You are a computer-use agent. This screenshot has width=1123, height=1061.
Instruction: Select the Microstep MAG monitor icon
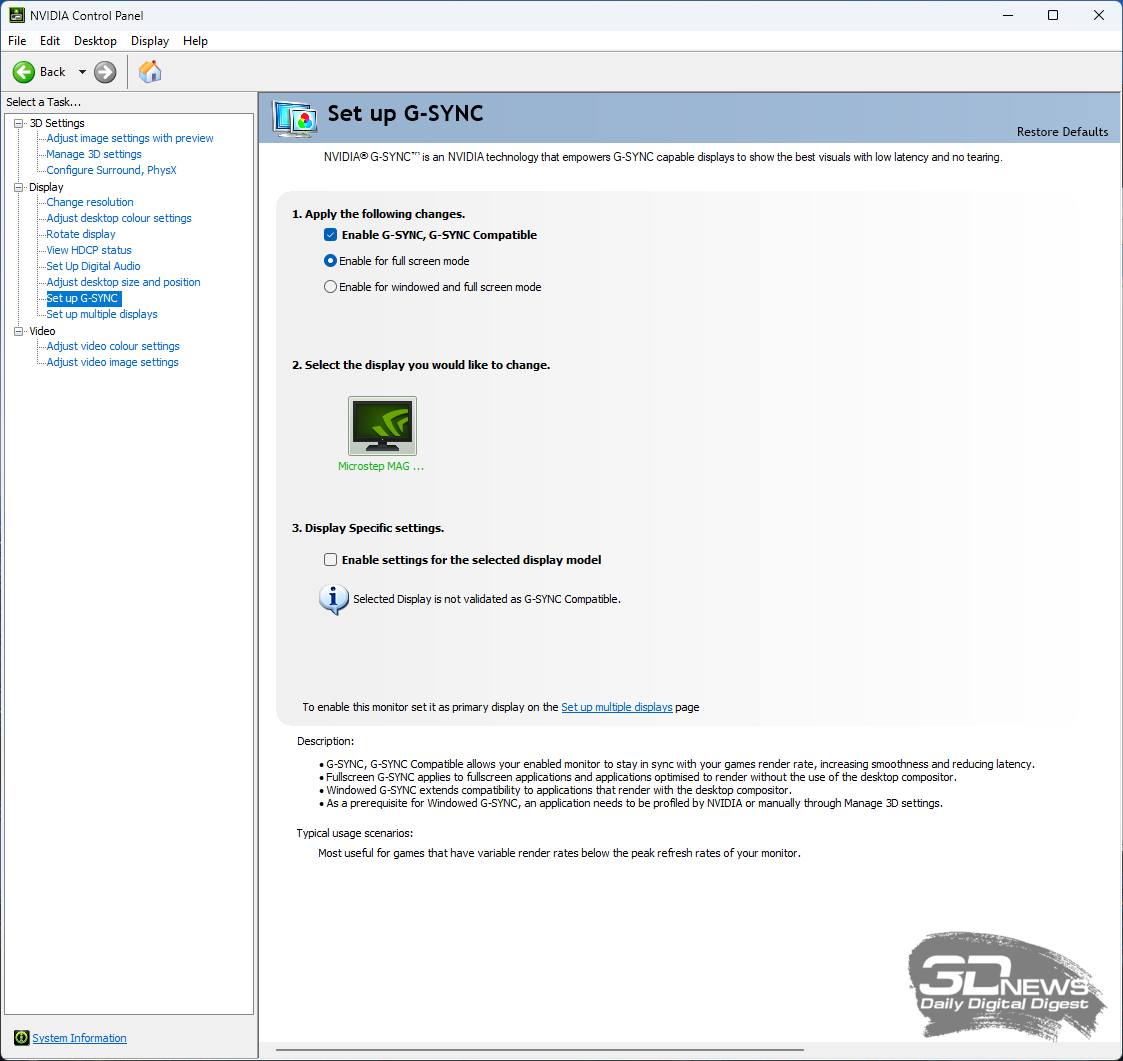tap(382, 426)
